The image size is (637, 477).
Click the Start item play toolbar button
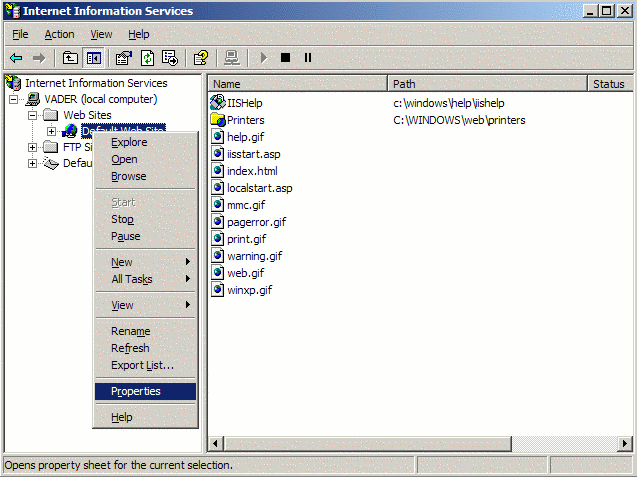pos(264,58)
